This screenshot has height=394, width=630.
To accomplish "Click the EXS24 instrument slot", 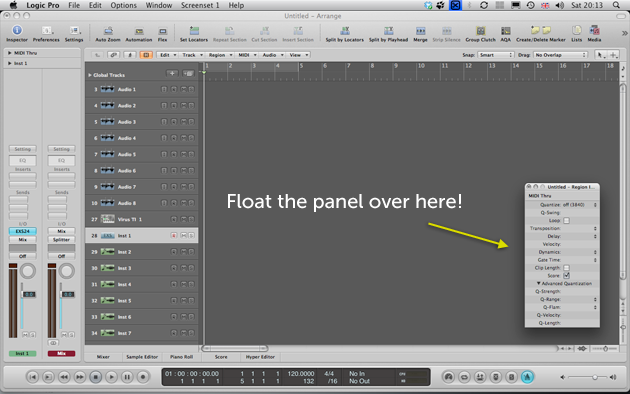I will coord(22,231).
